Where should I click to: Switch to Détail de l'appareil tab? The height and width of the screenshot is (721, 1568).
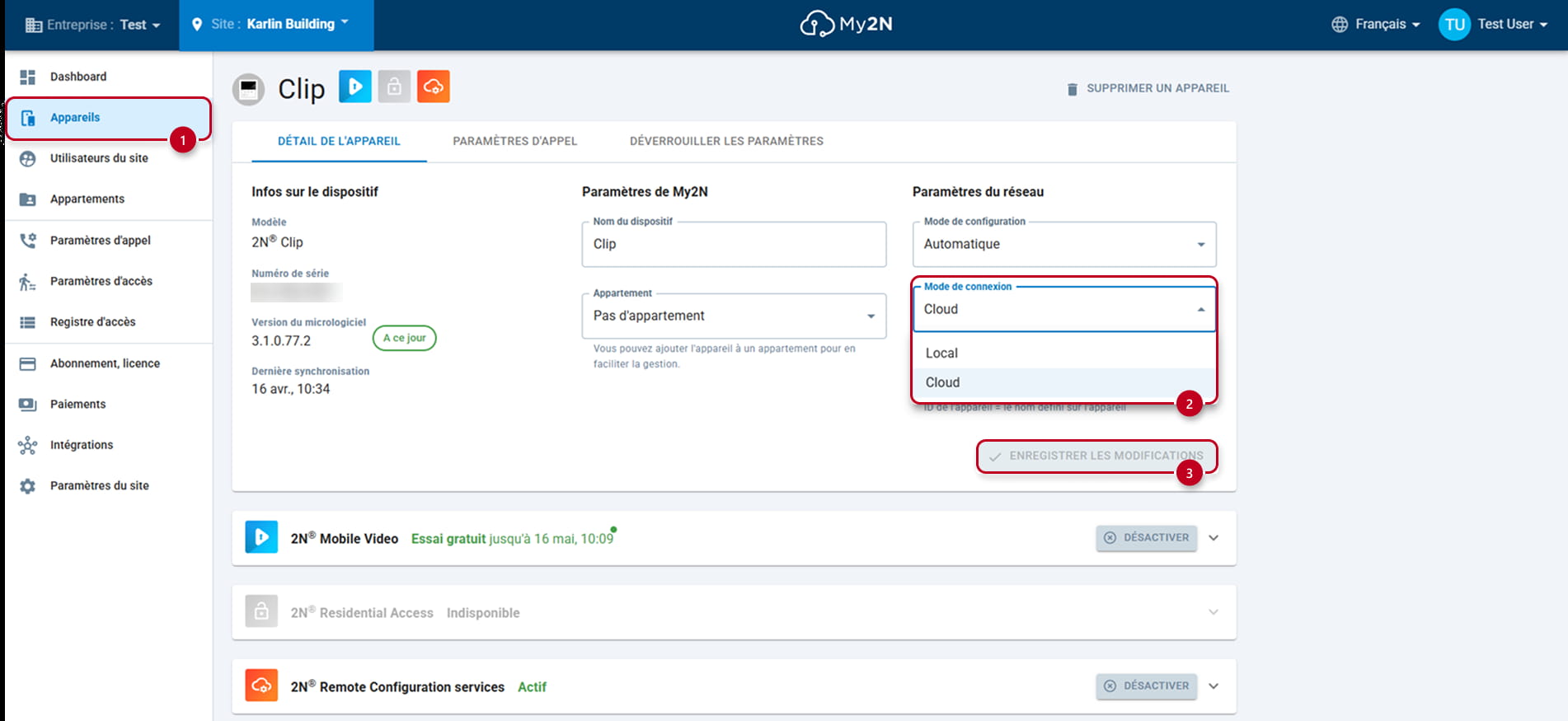[339, 142]
